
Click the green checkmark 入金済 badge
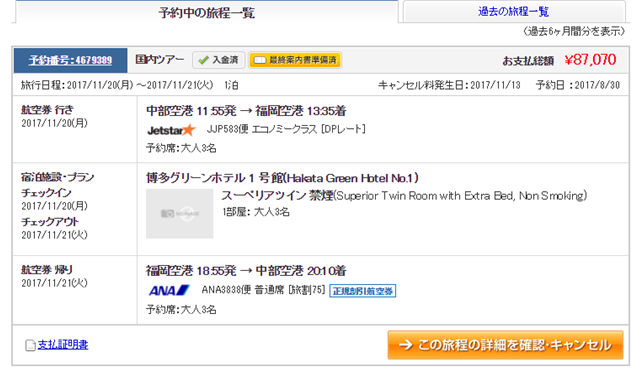[218, 60]
